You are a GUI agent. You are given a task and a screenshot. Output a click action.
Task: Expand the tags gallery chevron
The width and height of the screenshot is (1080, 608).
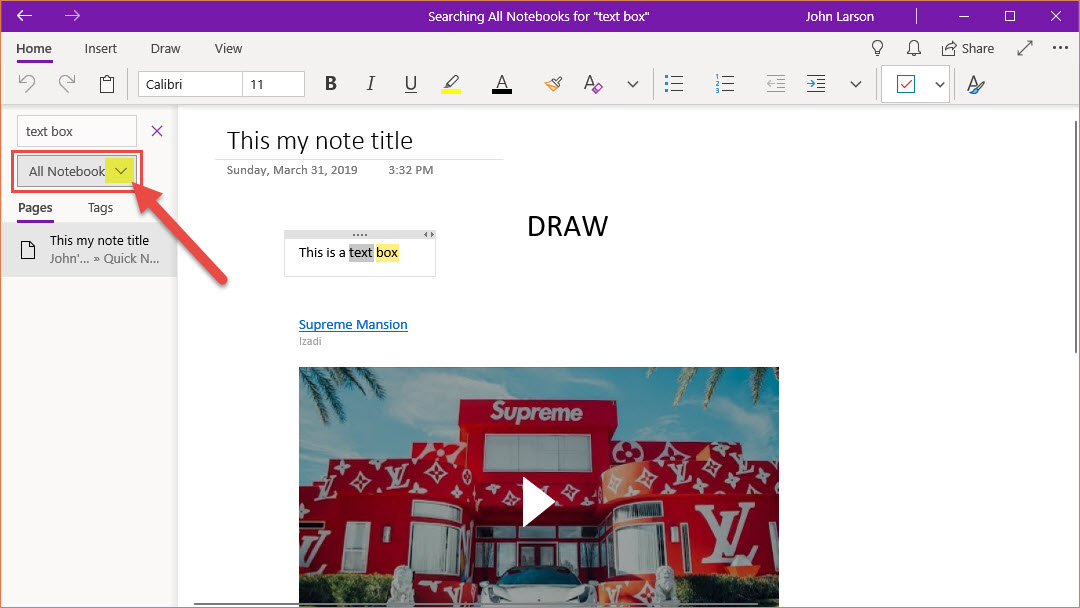[x=939, y=85]
